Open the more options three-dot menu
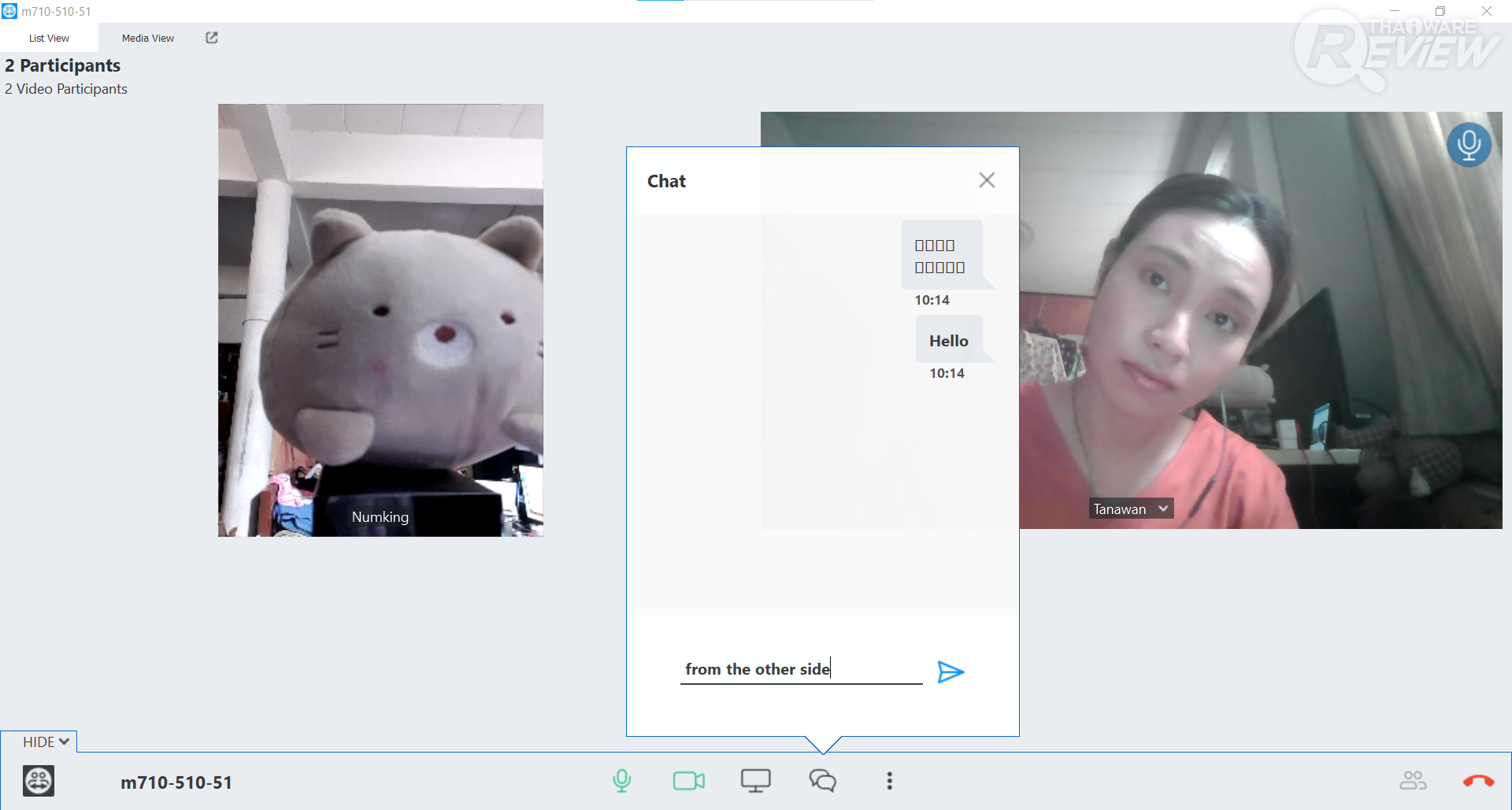This screenshot has width=1512, height=810. [x=890, y=781]
